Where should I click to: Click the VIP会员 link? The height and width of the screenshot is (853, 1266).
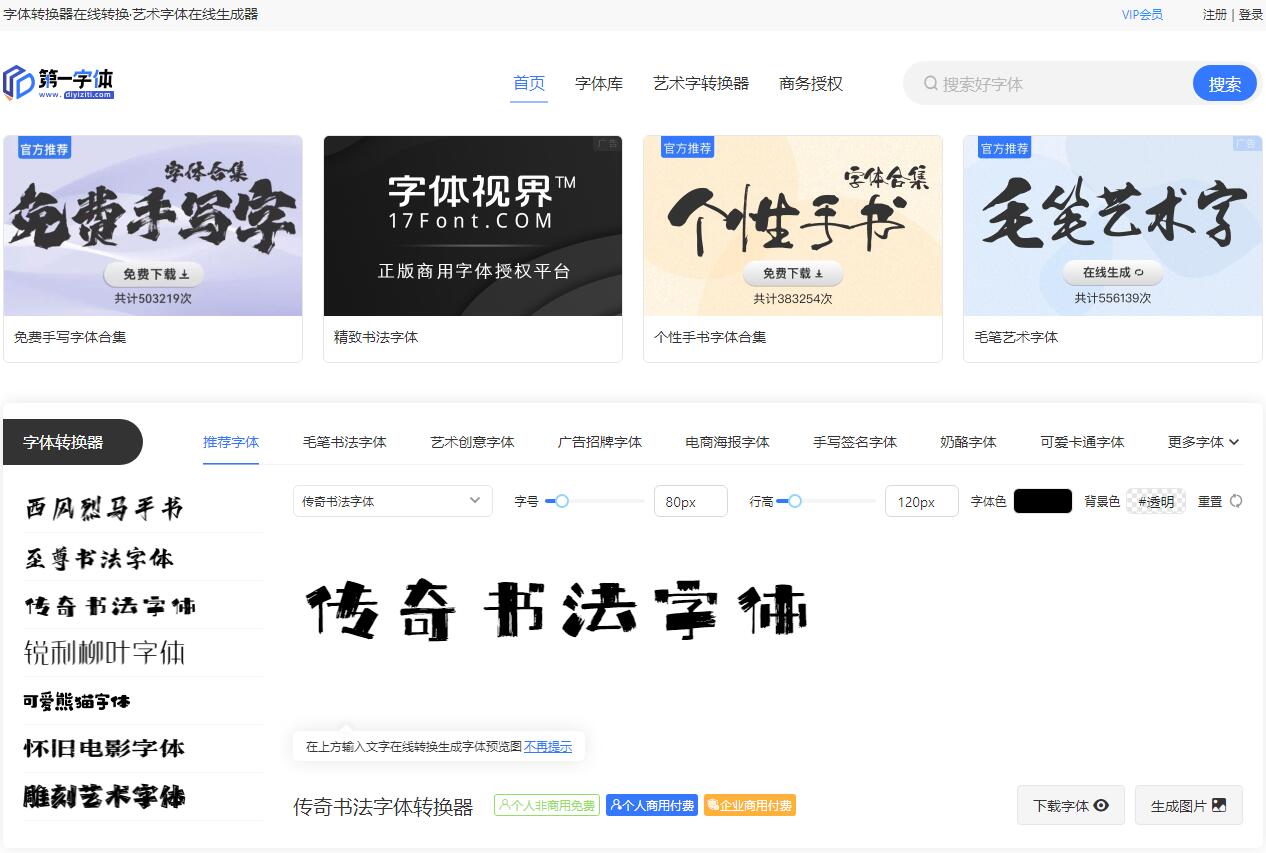pyautogui.click(x=1142, y=15)
